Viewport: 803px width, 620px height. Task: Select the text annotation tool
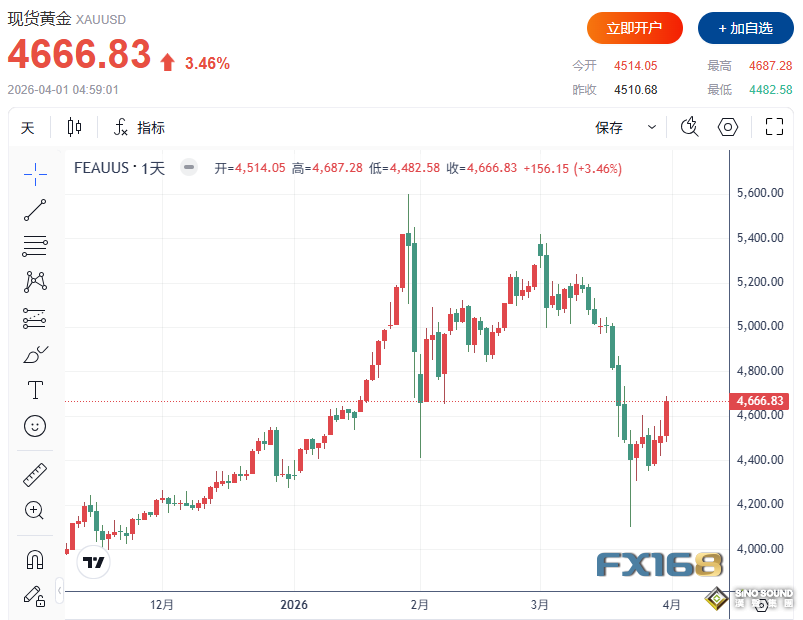pos(35,390)
